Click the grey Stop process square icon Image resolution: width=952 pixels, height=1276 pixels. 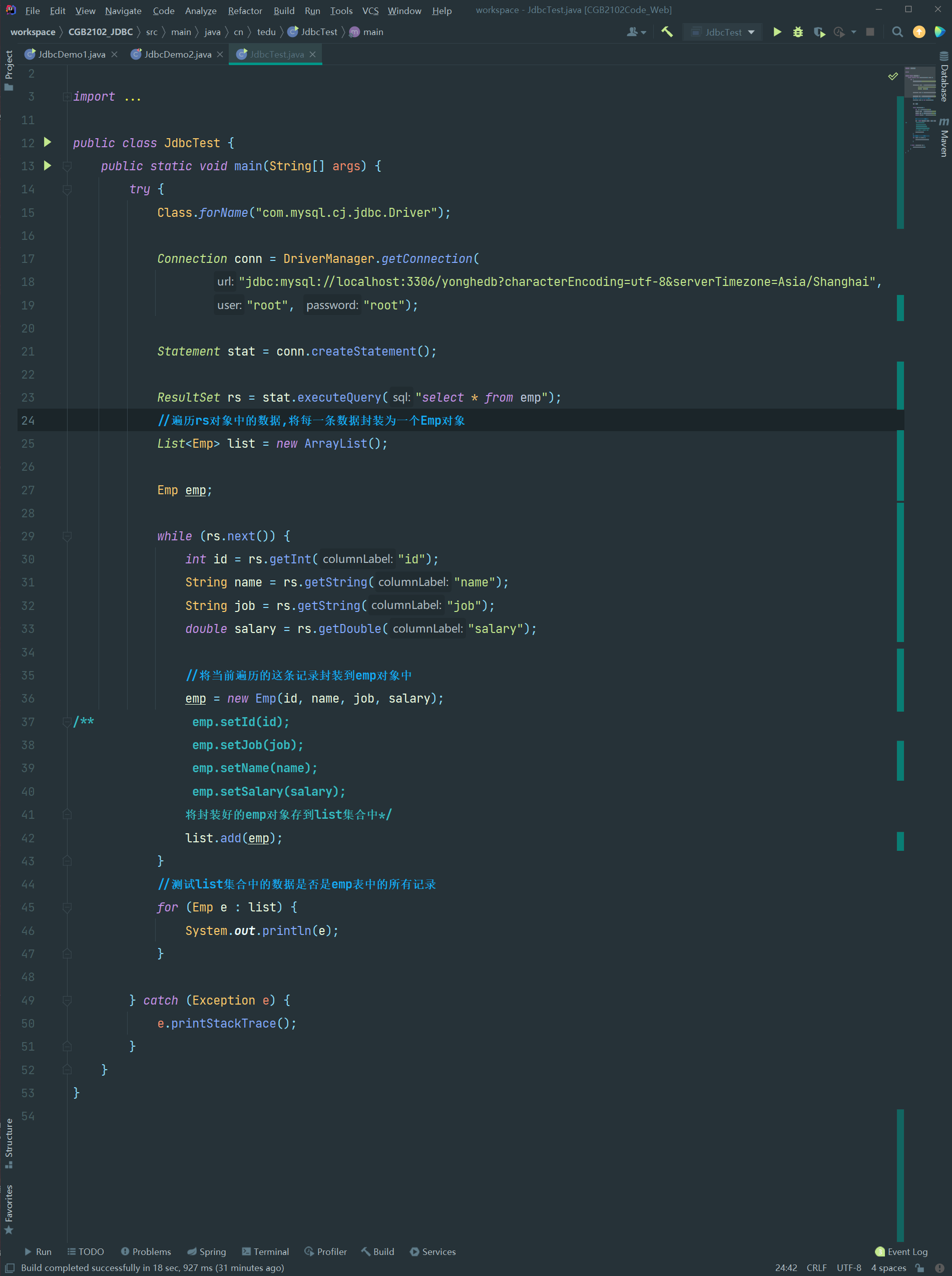pos(870,32)
